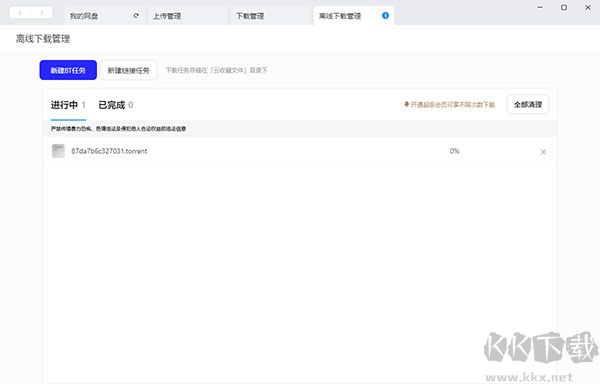This screenshot has width=600, height=384.
Task: Click the 离线下载管理 page heading
Action: pyautogui.click(x=43, y=39)
